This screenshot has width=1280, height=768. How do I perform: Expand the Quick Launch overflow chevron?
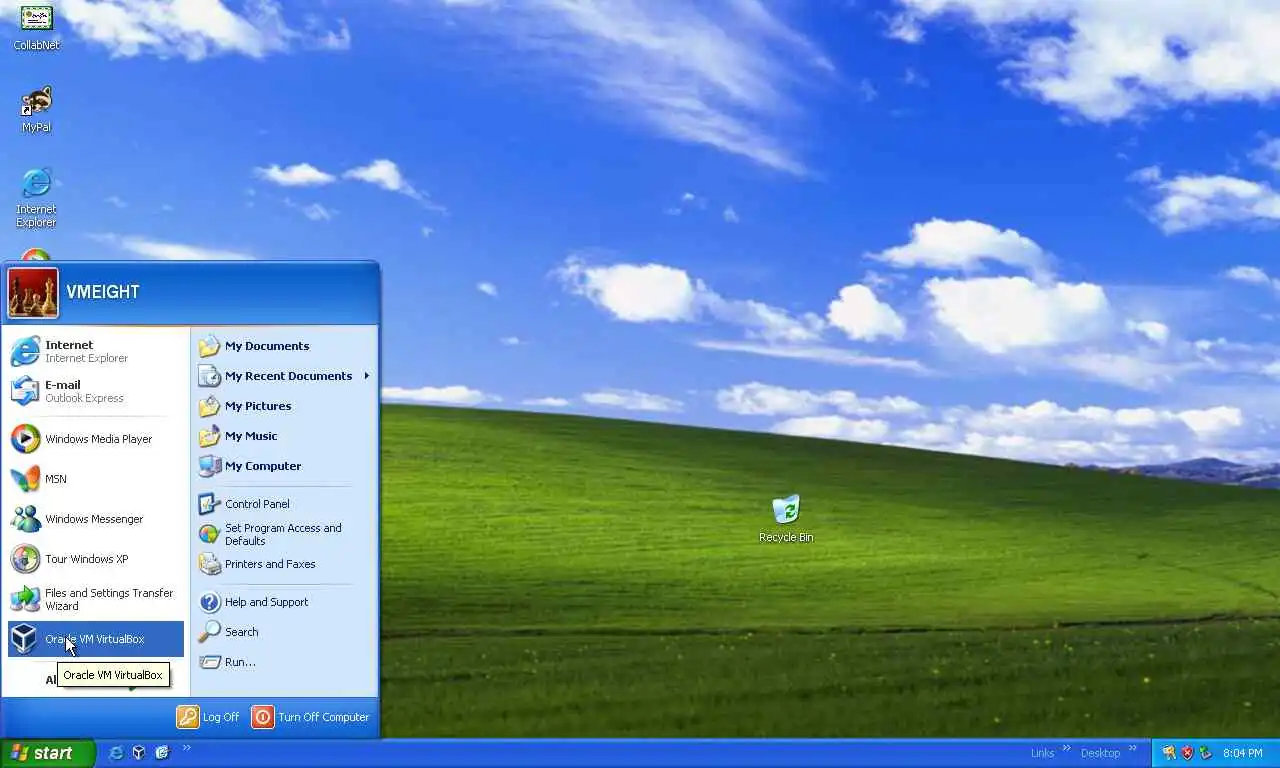pos(186,748)
